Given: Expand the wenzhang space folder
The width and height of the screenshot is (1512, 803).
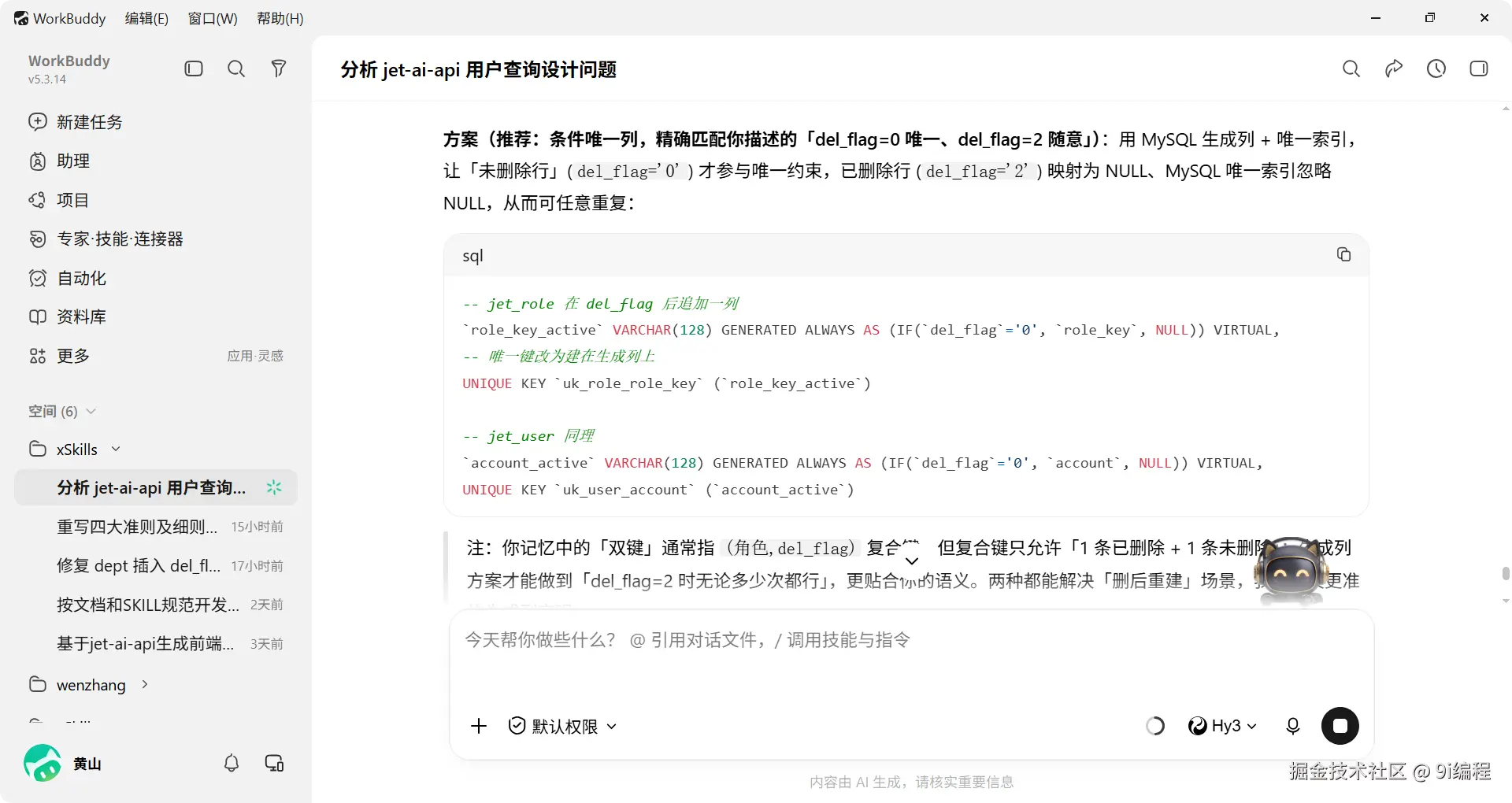Looking at the screenshot, I should pyautogui.click(x=145, y=684).
